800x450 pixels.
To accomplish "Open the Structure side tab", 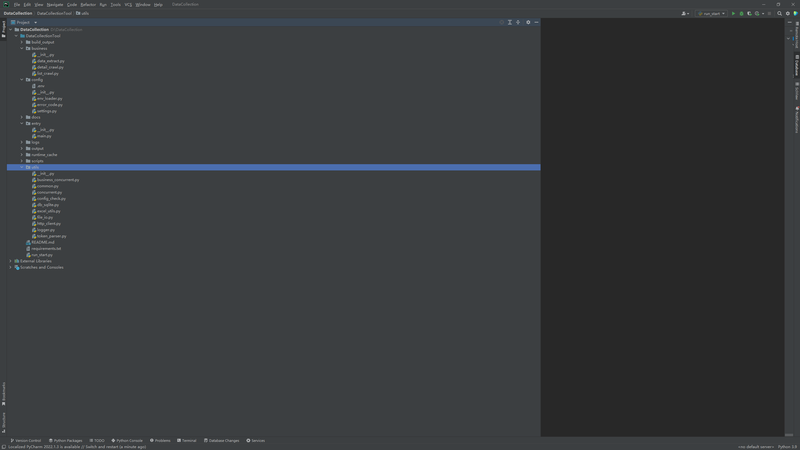I will tap(3, 422).
